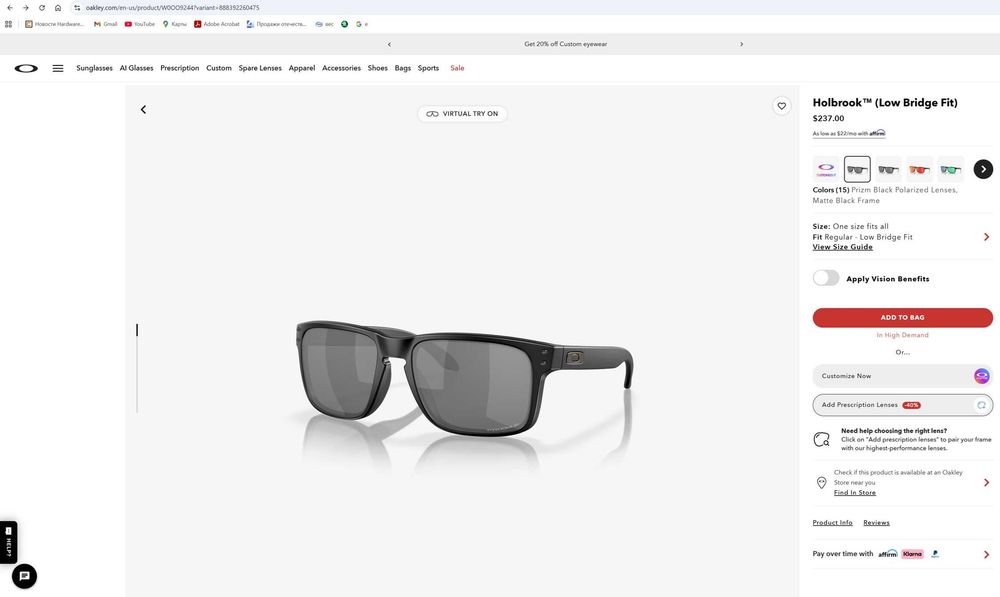Open the live chat bubble icon

[x=24, y=576]
